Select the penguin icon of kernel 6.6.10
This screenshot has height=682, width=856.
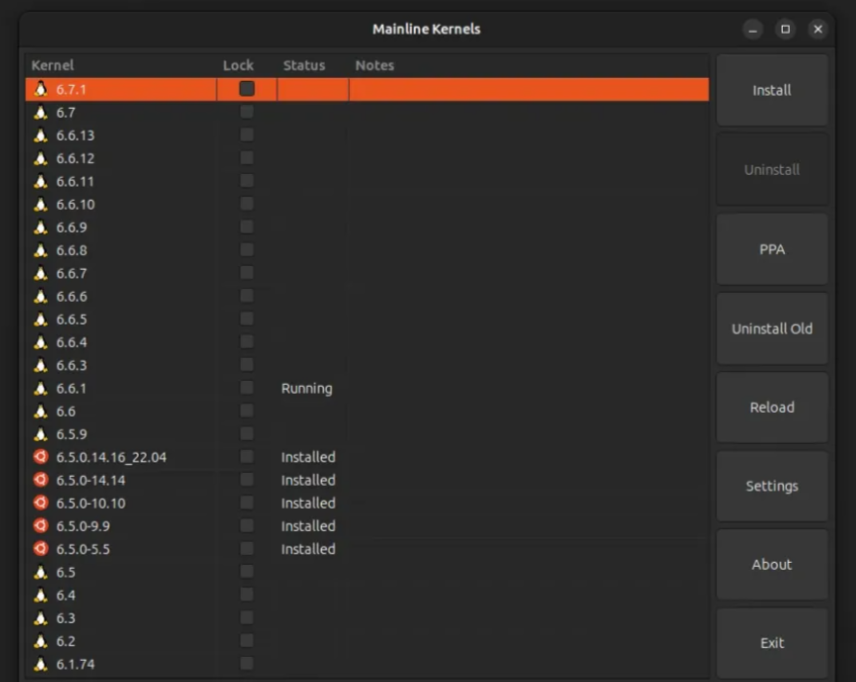point(40,204)
